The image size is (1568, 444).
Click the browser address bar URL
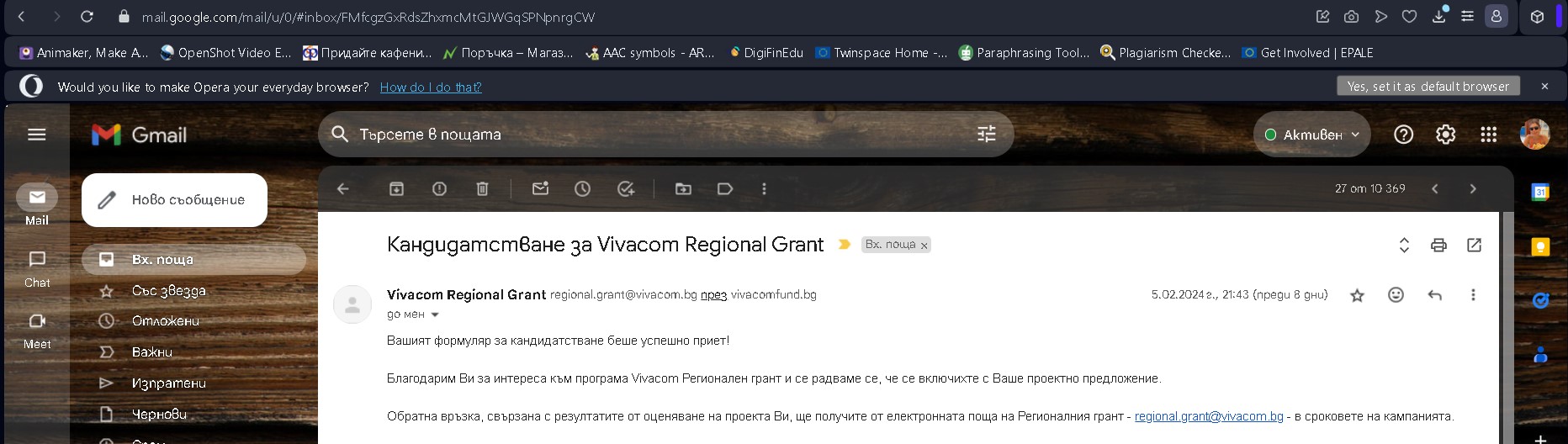(368, 17)
